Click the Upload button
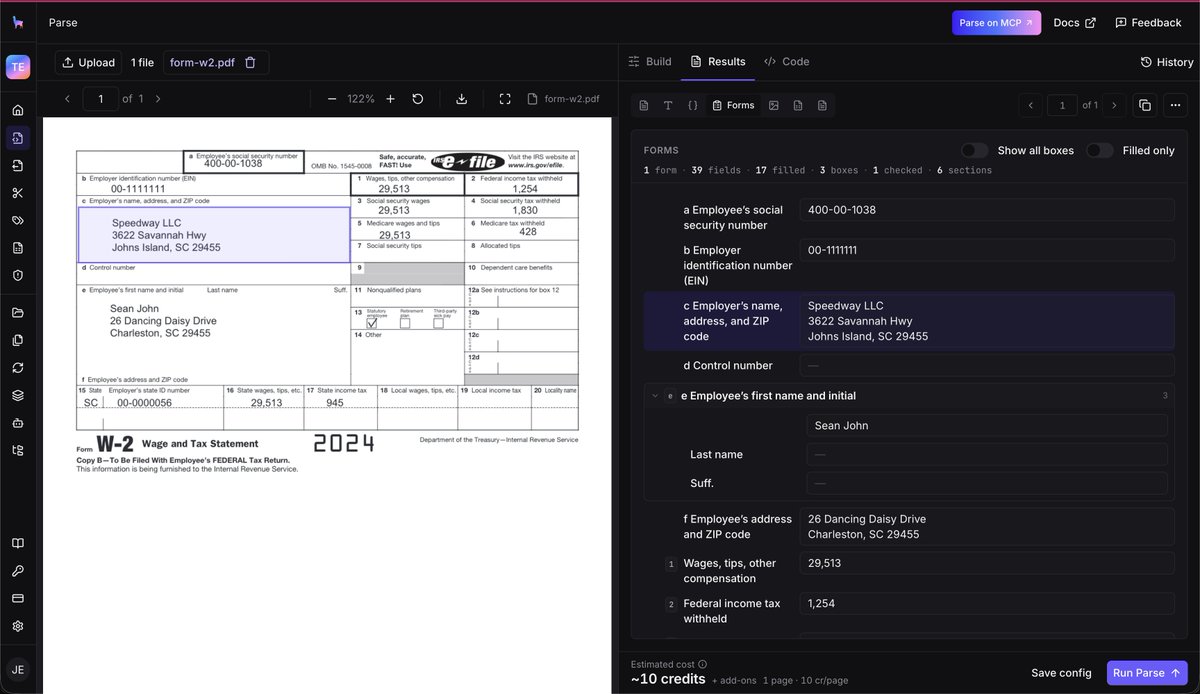The height and width of the screenshot is (694, 1200). (x=88, y=62)
